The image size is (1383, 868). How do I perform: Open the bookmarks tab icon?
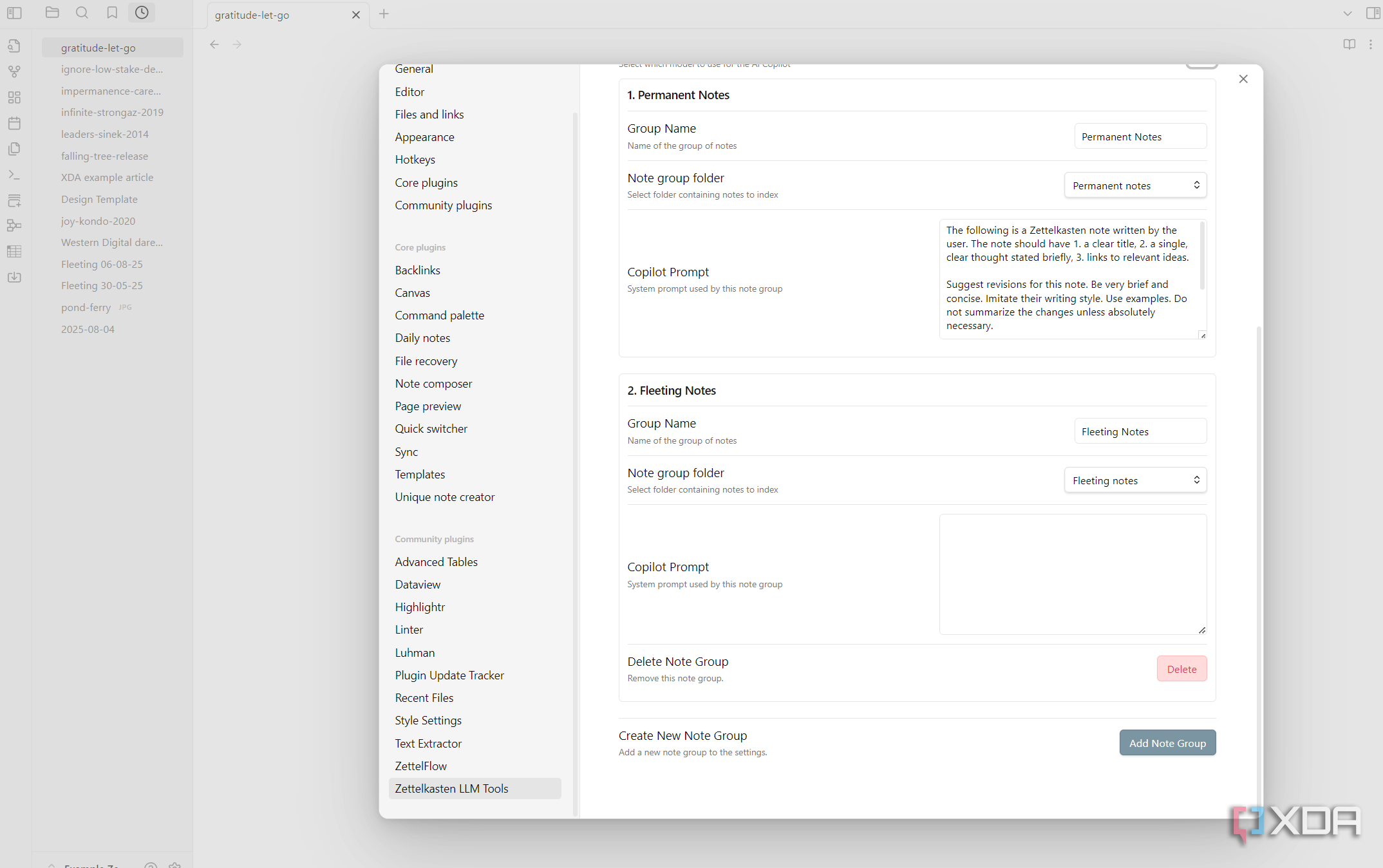point(112,12)
